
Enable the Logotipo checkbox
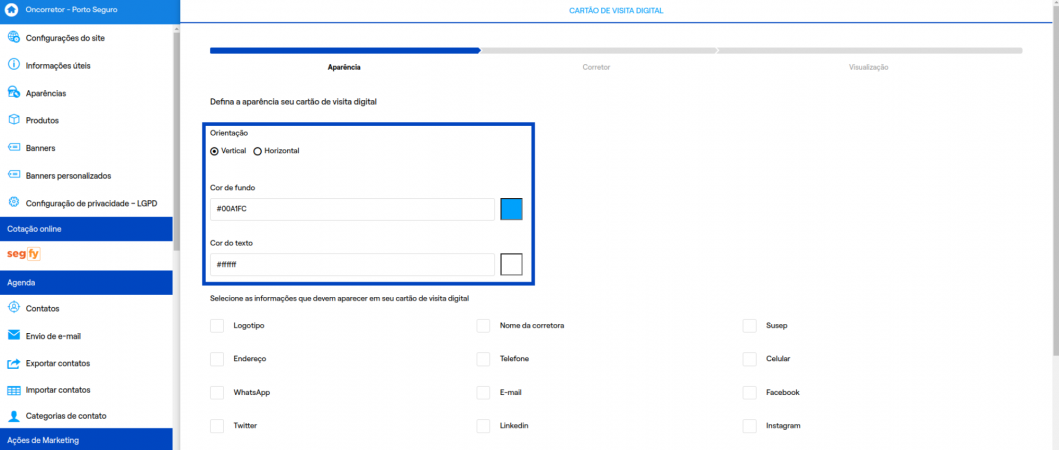pyautogui.click(x=217, y=326)
